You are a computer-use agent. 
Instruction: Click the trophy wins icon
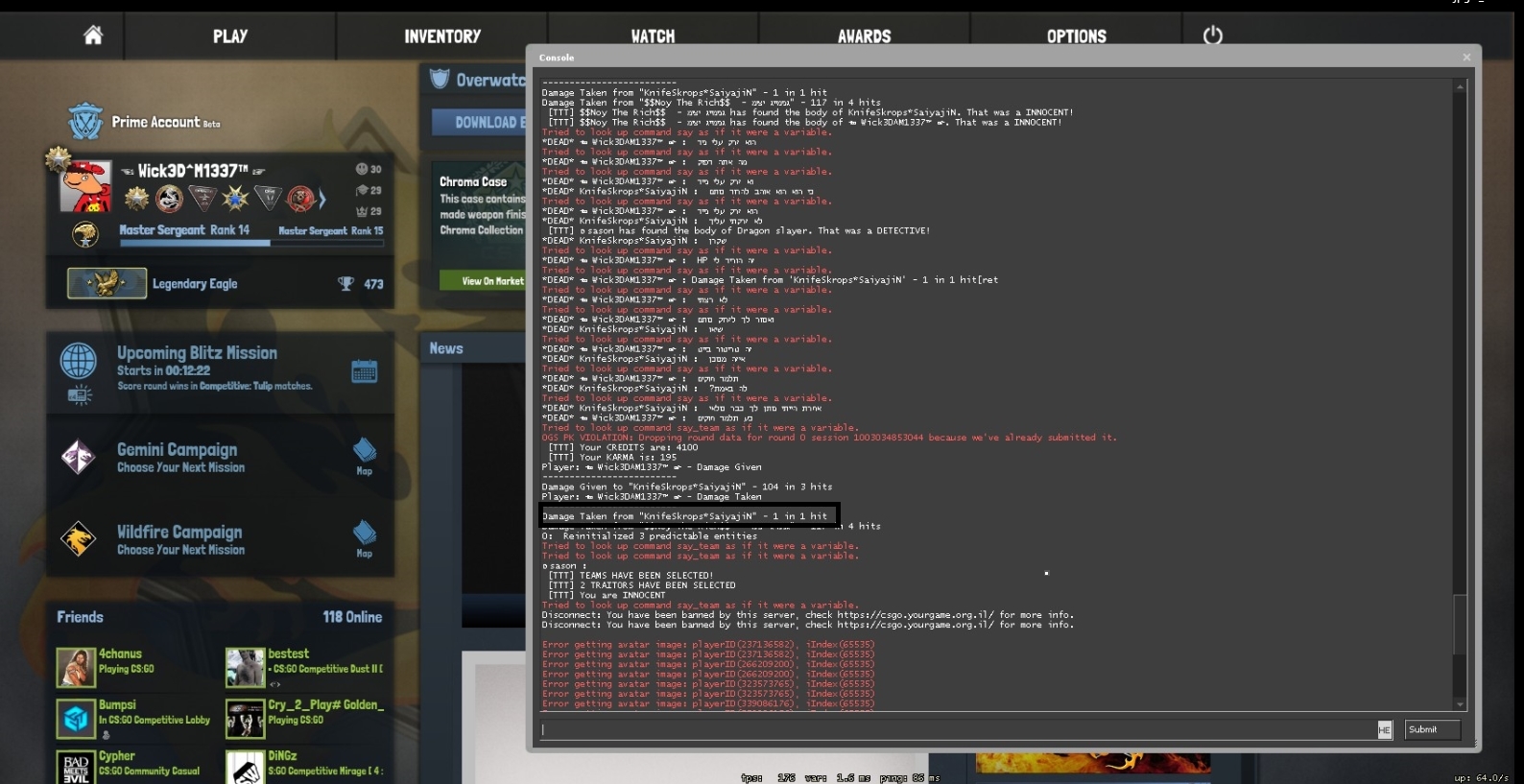click(346, 284)
